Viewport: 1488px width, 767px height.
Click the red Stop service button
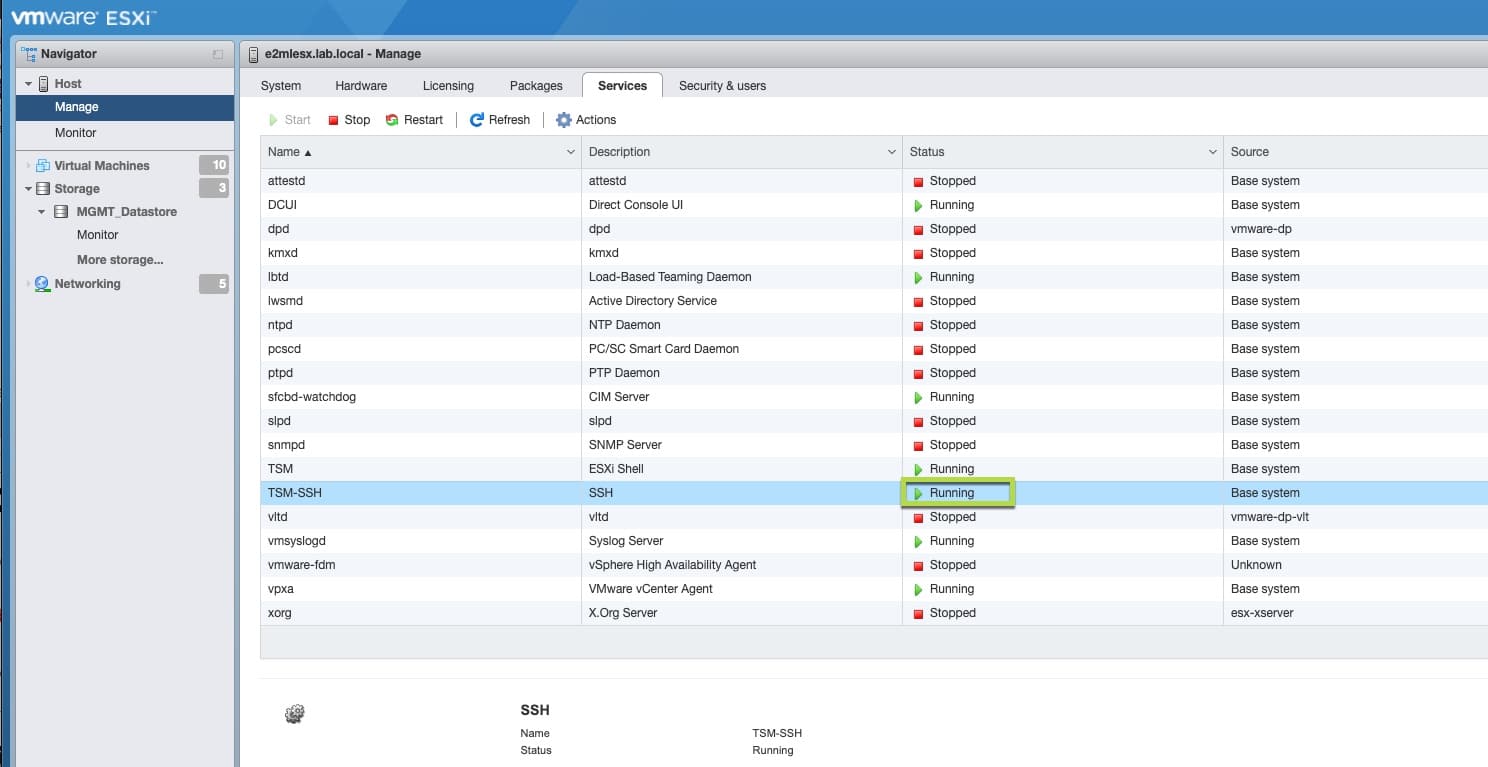(348, 120)
